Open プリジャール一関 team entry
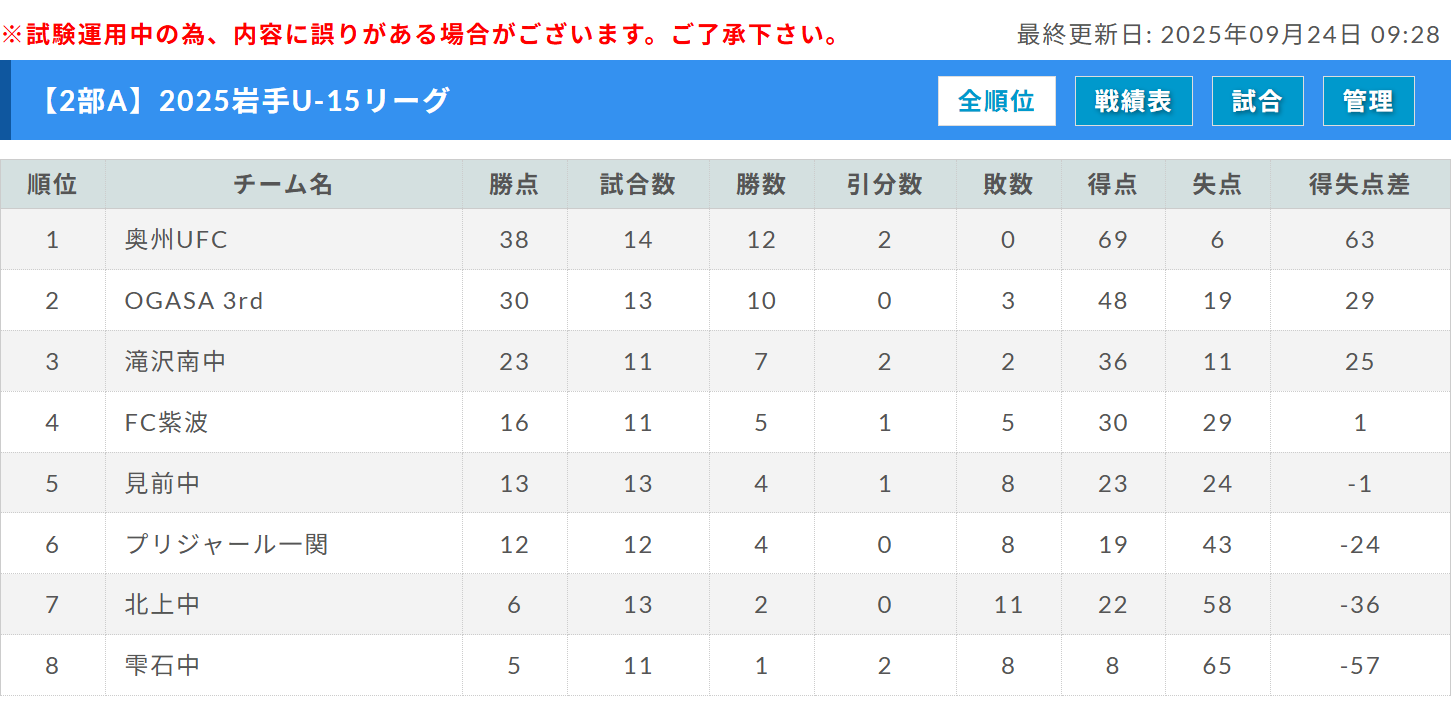This screenshot has height=711, width=1456. click(x=226, y=545)
